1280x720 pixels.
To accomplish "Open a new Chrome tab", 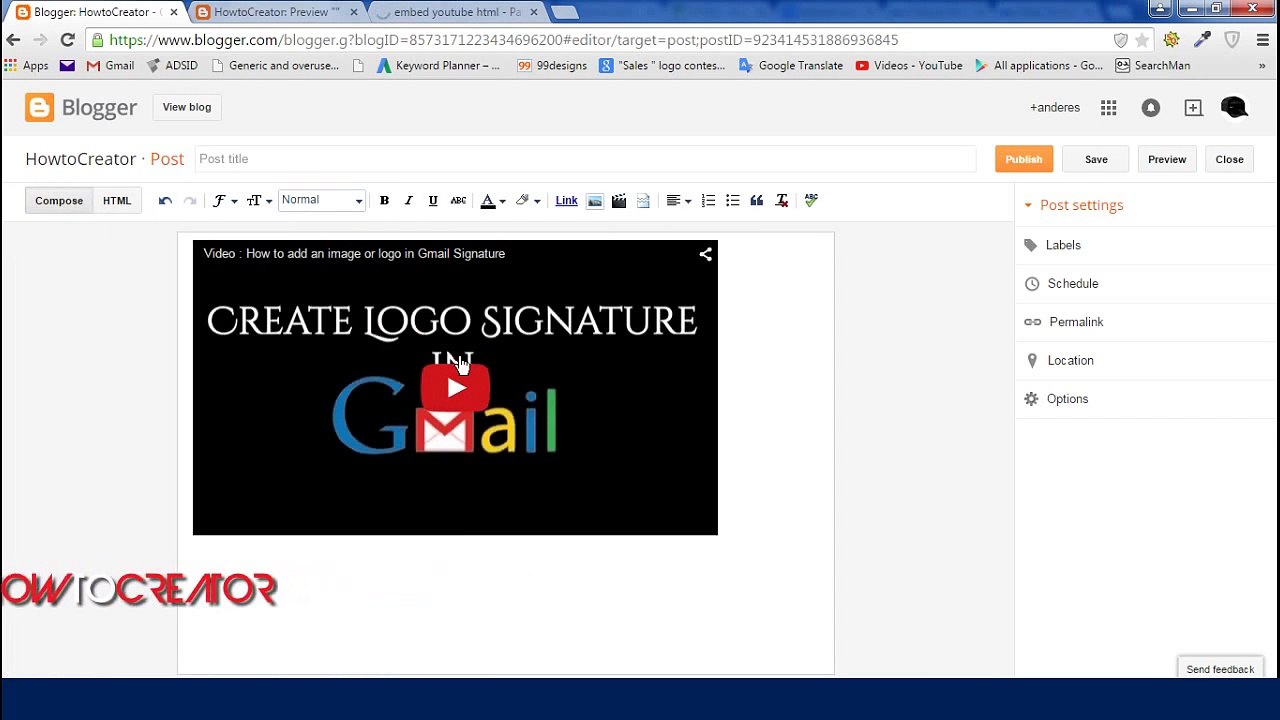I will point(563,12).
